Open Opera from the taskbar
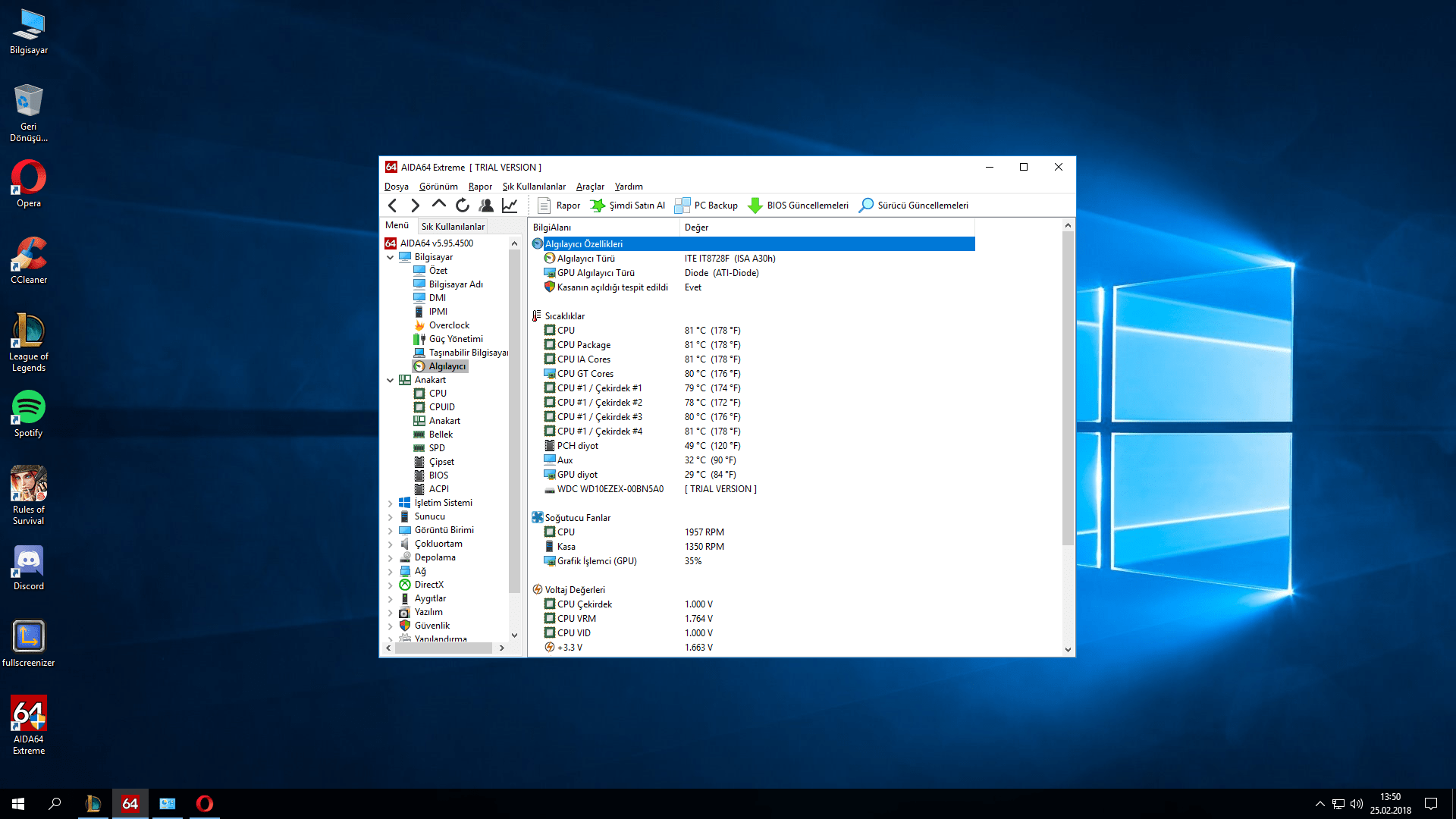Image resolution: width=1456 pixels, height=819 pixels. click(205, 804)
